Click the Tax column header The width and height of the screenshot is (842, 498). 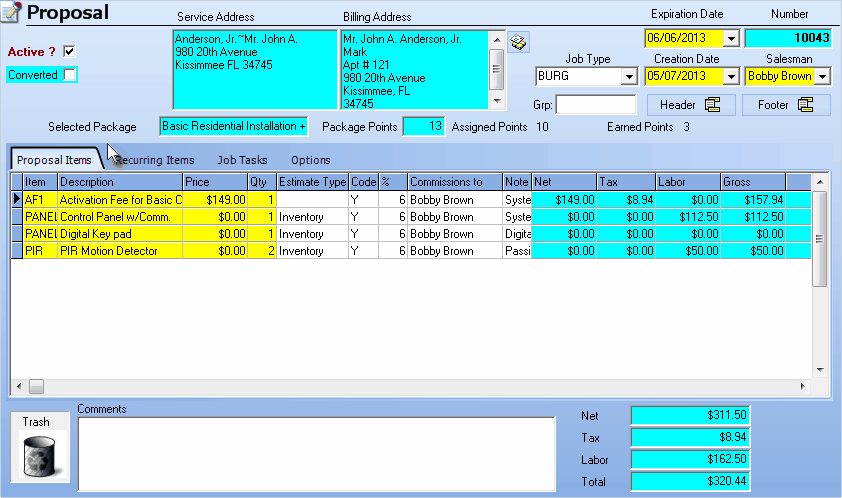626,182
